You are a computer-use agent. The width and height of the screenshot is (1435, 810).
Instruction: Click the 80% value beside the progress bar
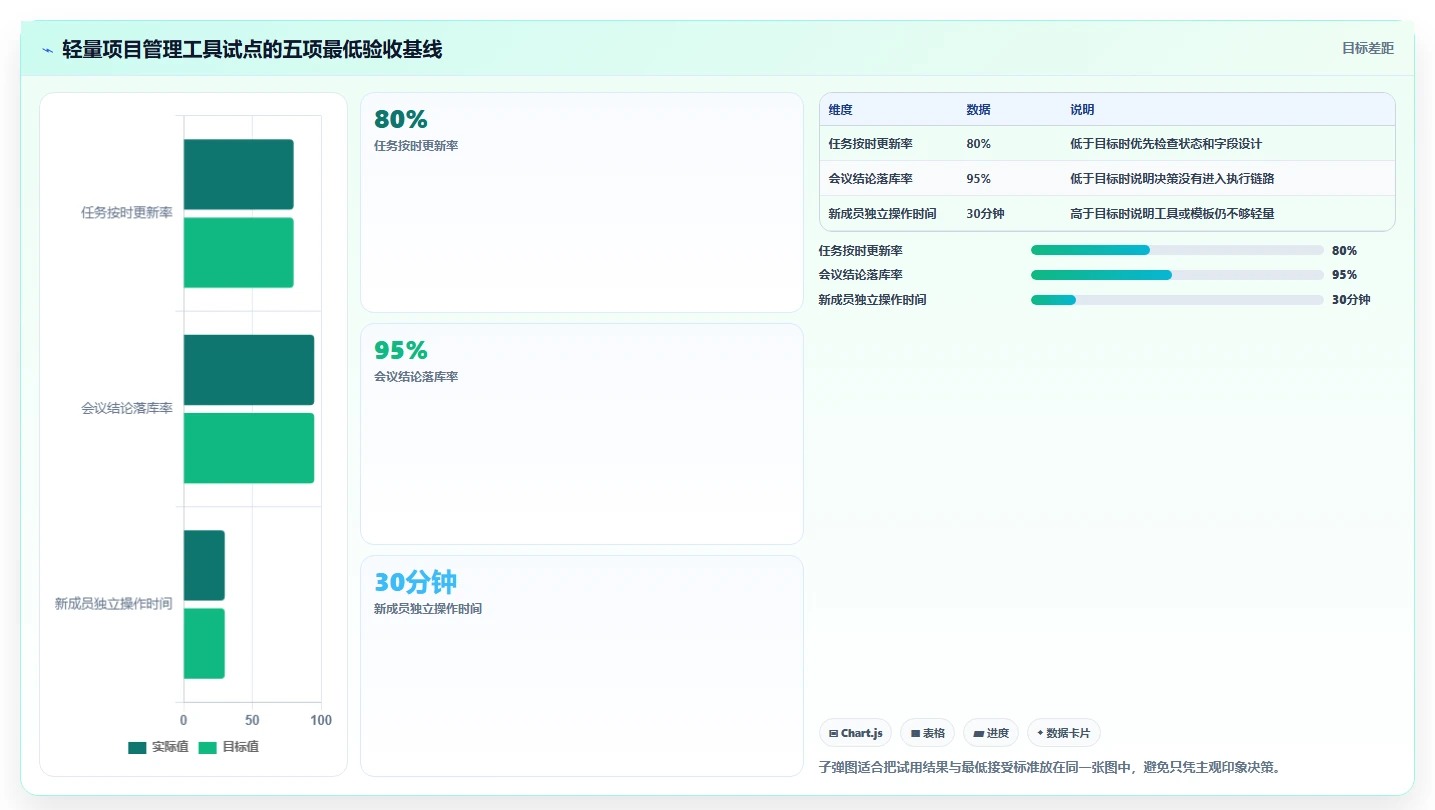pyautogui.click(x=1344, y=251)
